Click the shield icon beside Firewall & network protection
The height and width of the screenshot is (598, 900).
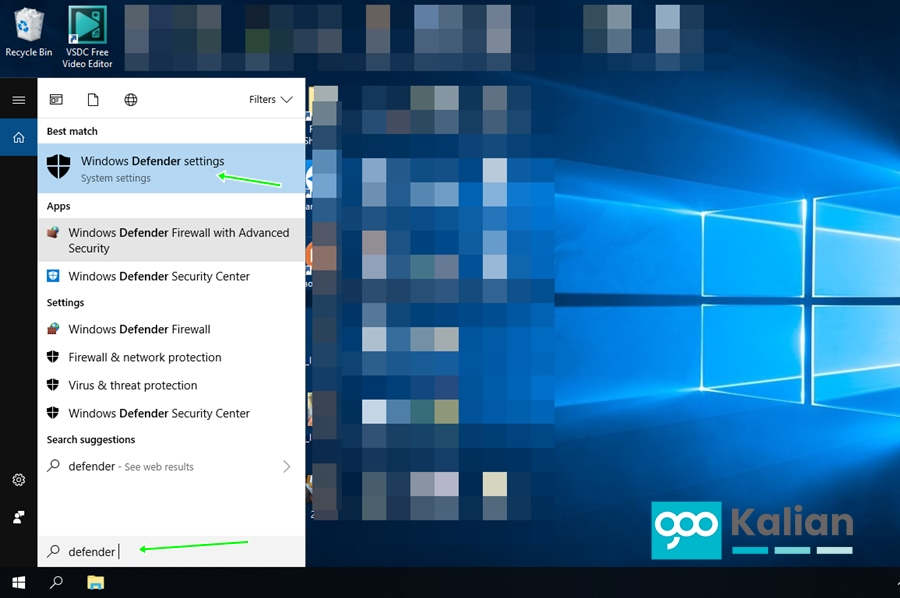coord(53,357)
